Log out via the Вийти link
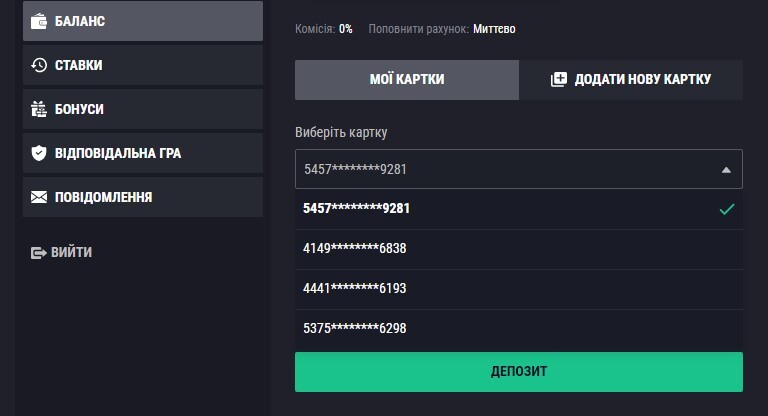The height and width of the screenshot is (416, 768). point(71,253)
